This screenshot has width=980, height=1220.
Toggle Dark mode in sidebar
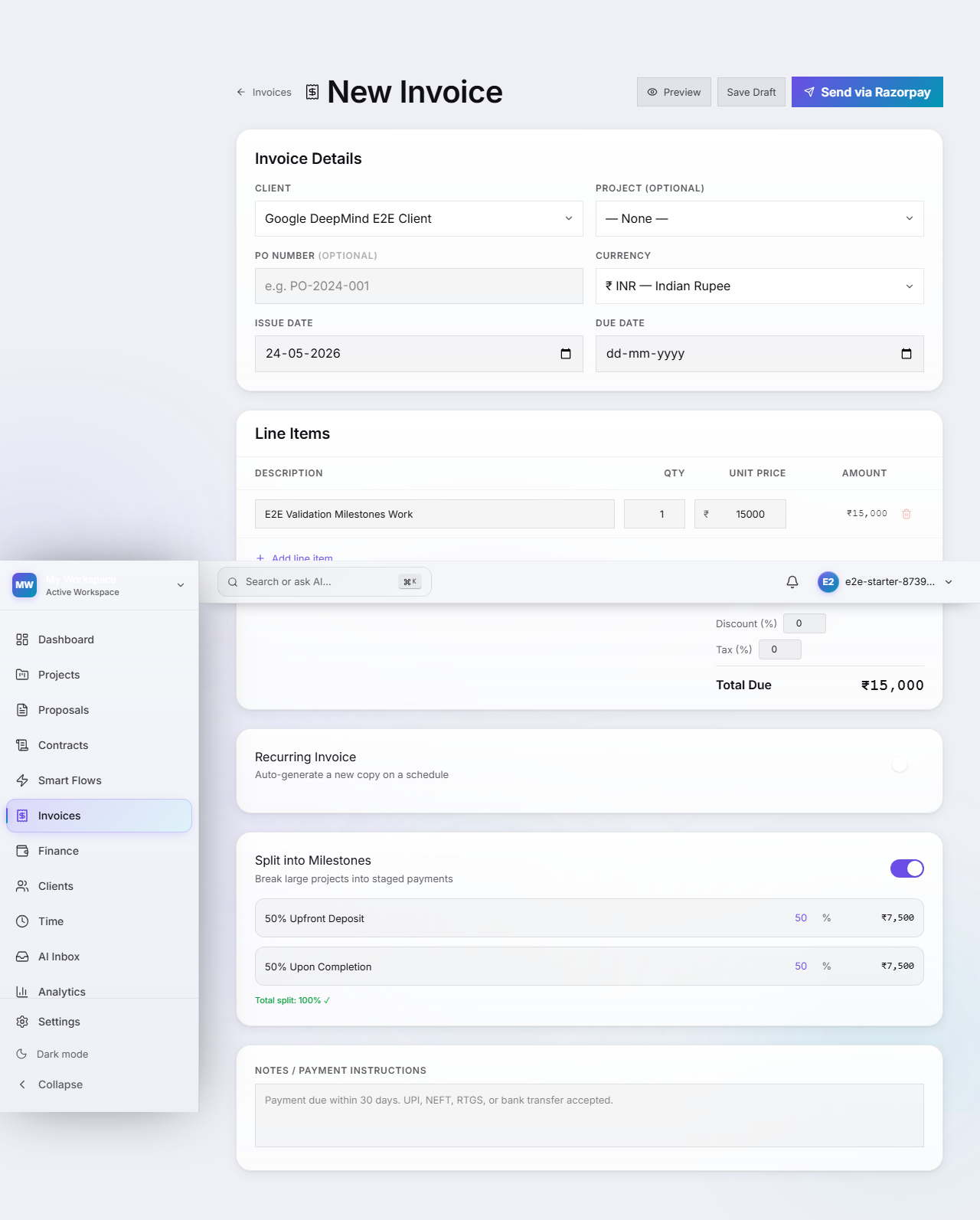(99, 1054)
